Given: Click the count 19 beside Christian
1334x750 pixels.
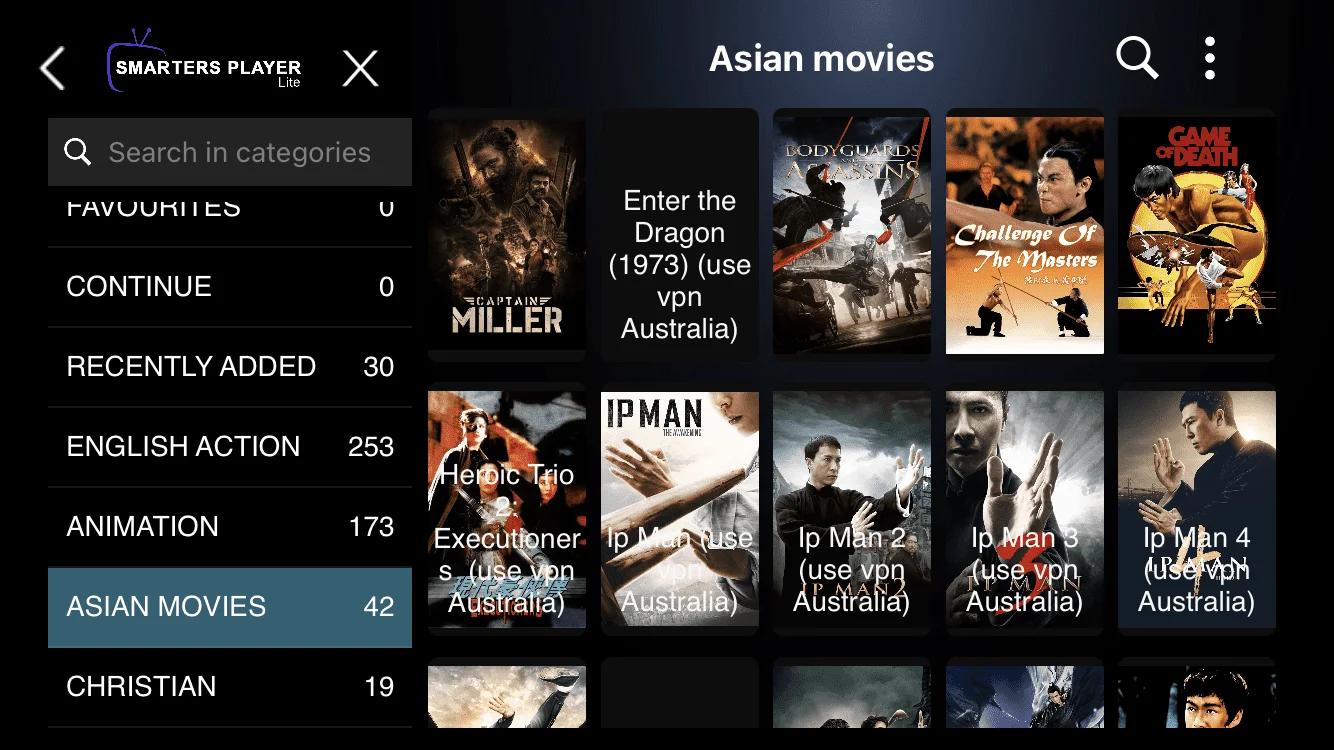Looking at the screenshot, I should 380,687.
